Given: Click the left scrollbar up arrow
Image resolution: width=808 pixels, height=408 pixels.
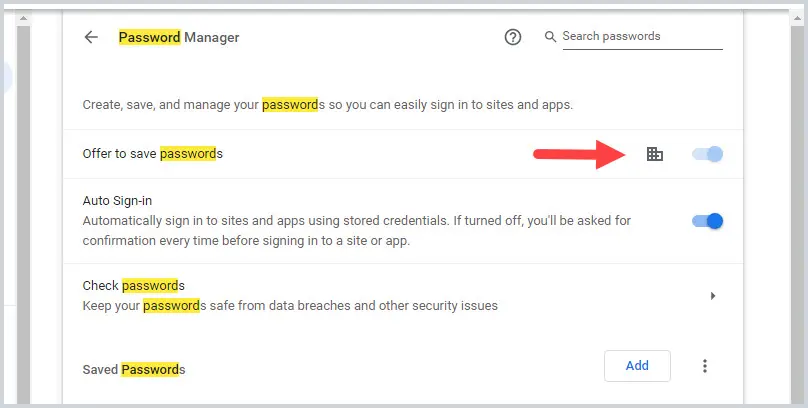Looking at the screenshot, I should (x=23, y=19).
